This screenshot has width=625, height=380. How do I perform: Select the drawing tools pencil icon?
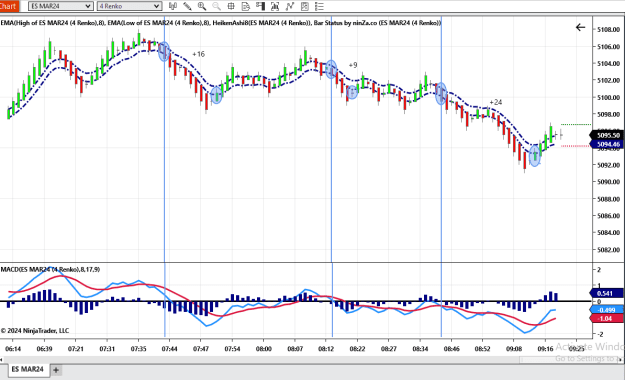[187, 6]
